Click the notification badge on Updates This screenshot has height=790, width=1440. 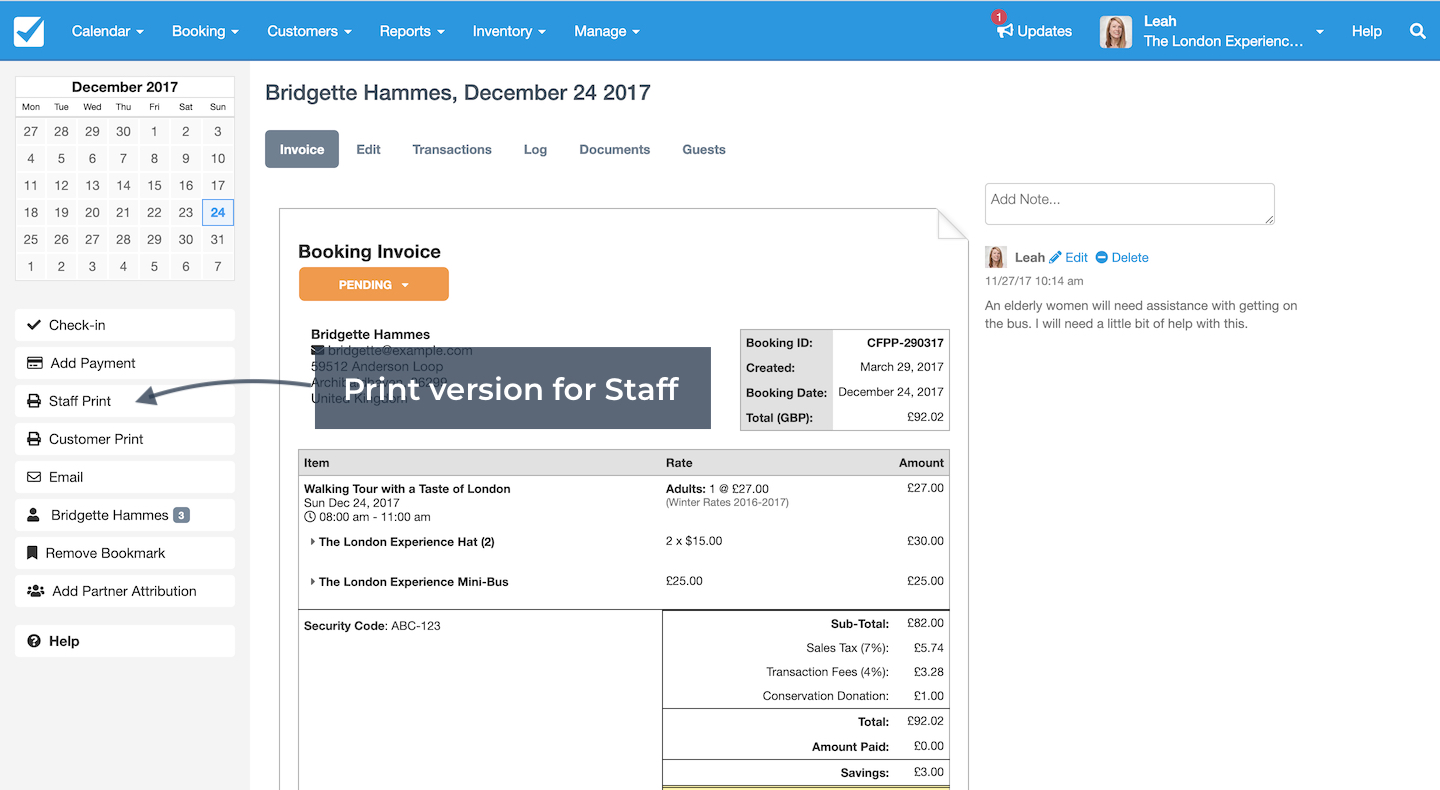point(998,17)
